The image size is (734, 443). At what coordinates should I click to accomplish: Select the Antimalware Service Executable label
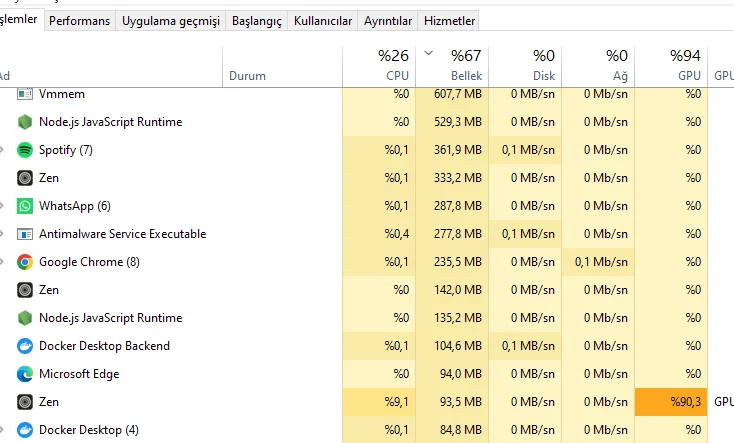click(x=123, y=234)
